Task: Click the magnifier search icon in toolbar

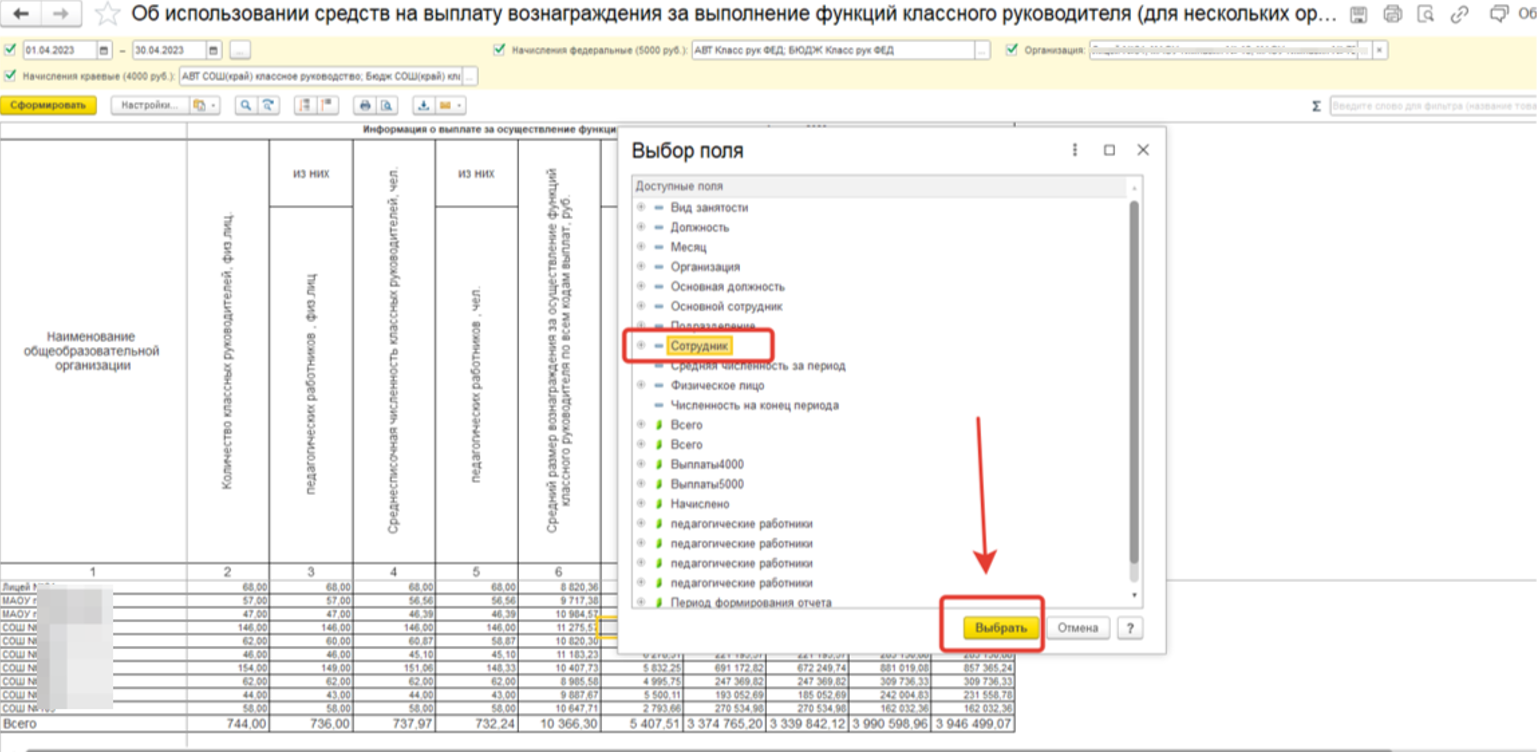Action: click(245, 106)
